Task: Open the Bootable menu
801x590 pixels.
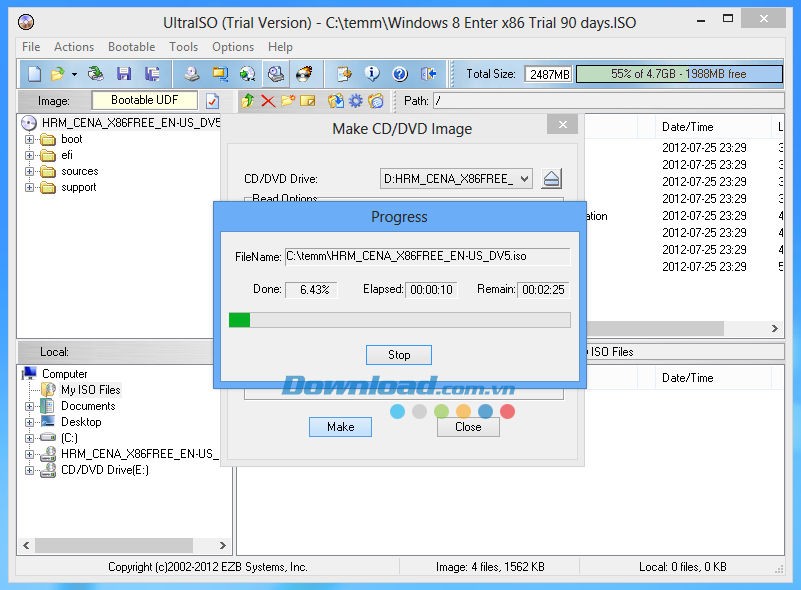Action: 131,47
